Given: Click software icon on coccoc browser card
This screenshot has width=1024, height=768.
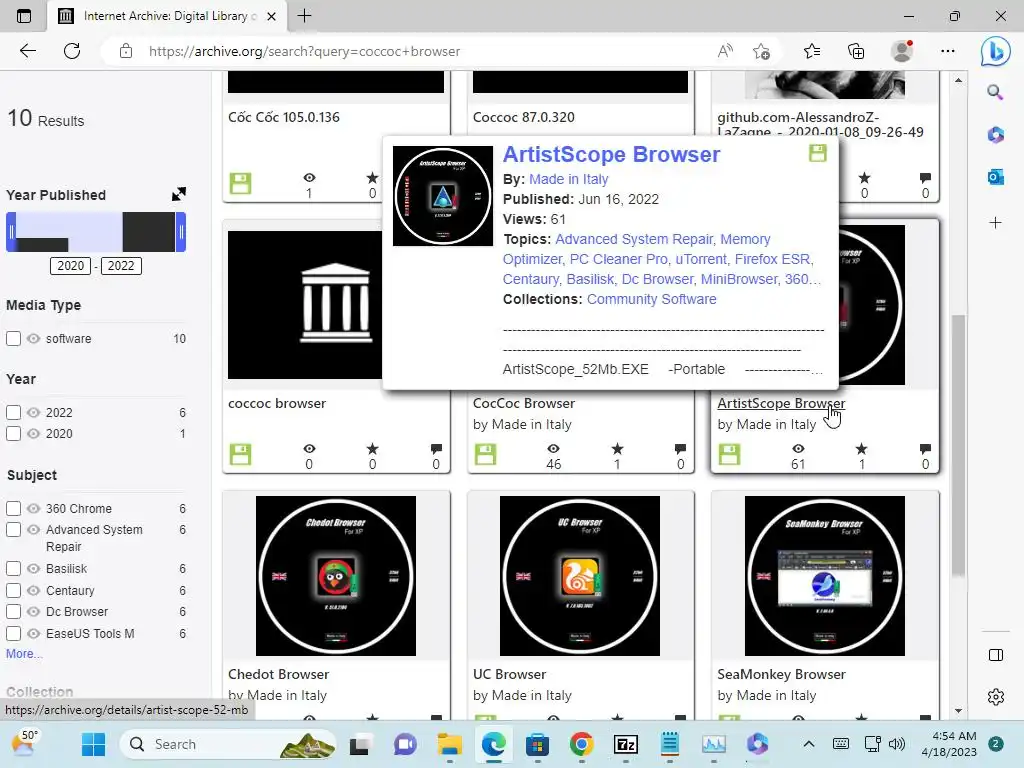Looking at the screenshot, I should point(240,455).
